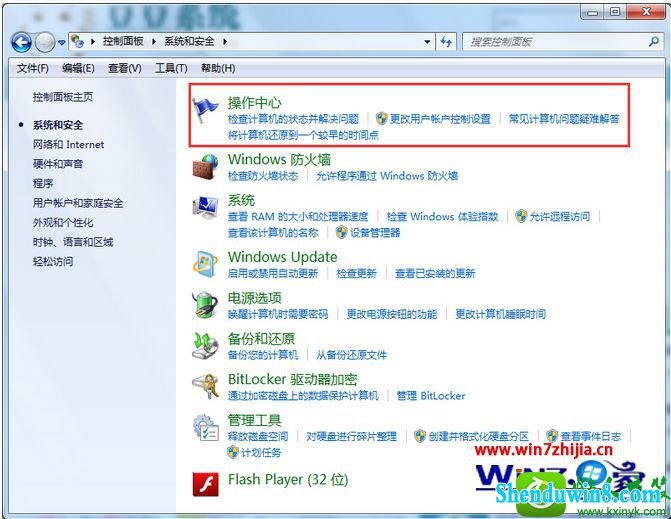Click 检查更新 link
Image resolution: width=671 pixels, height=519 pixels.
pos(356,273)
